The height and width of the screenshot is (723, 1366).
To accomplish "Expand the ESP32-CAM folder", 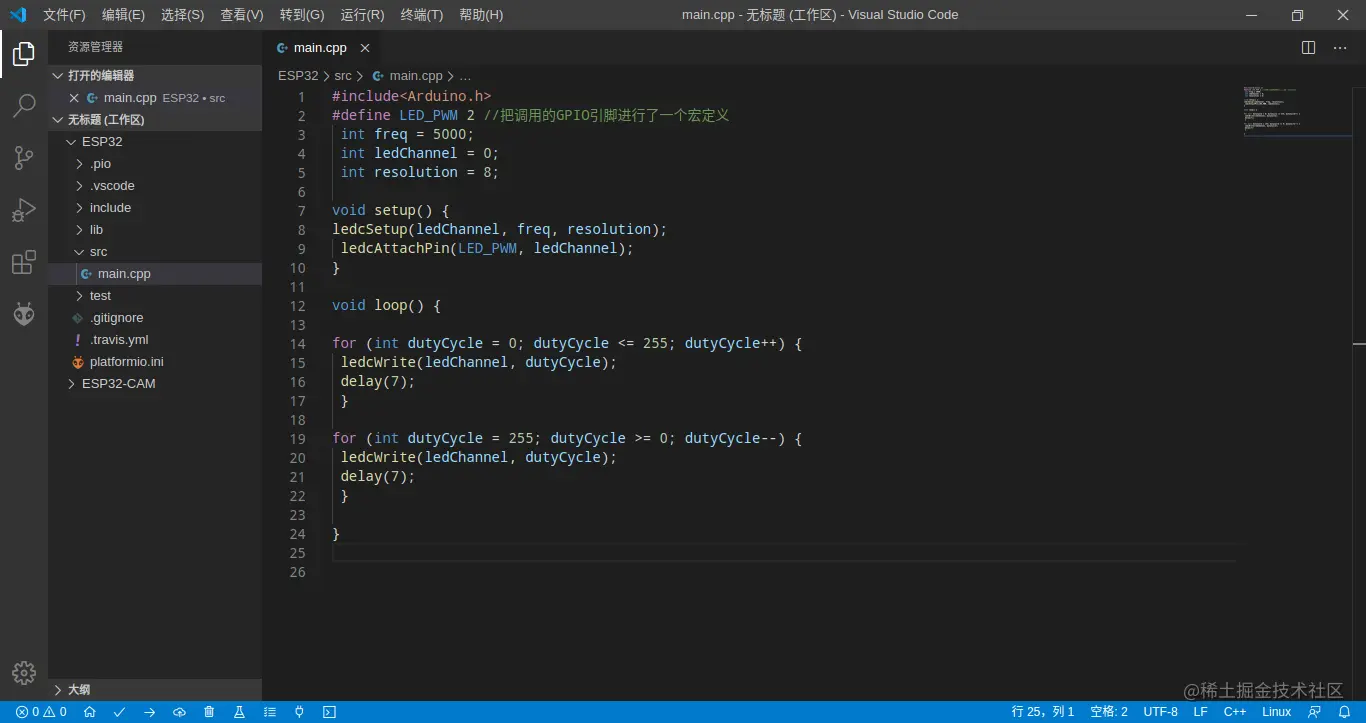I will [x=71, y=384].
